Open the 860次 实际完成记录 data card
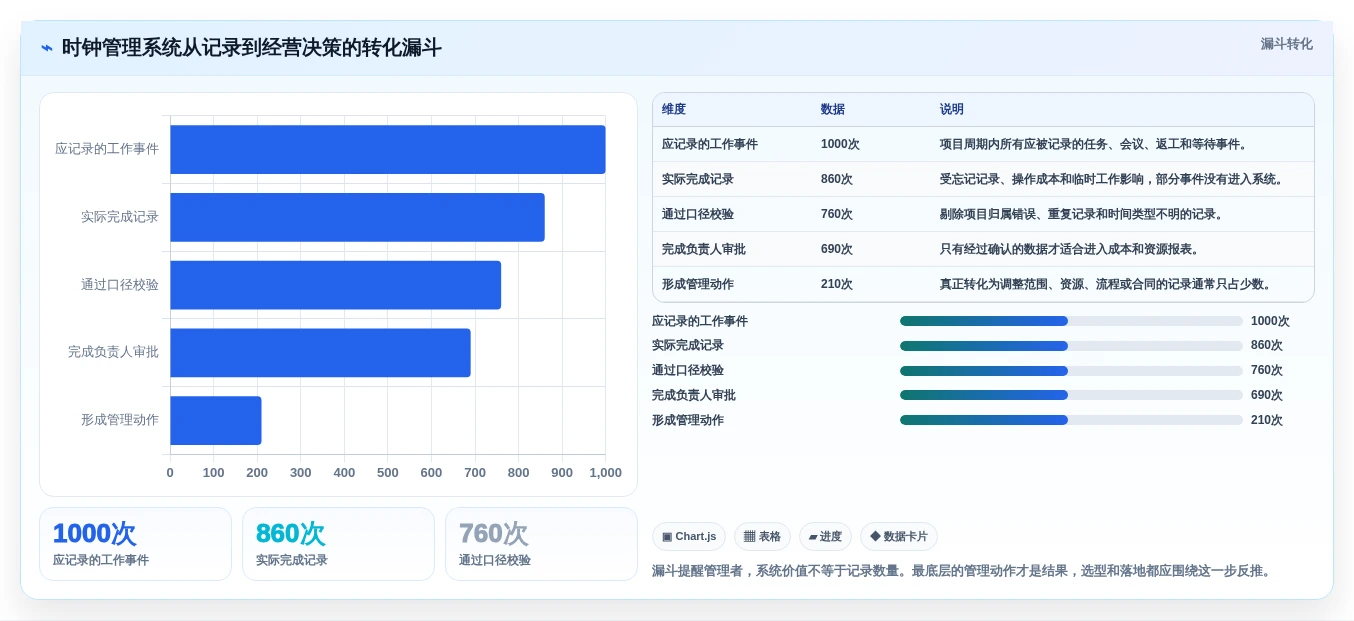1354x621 pixels. (x=338, y=544)
